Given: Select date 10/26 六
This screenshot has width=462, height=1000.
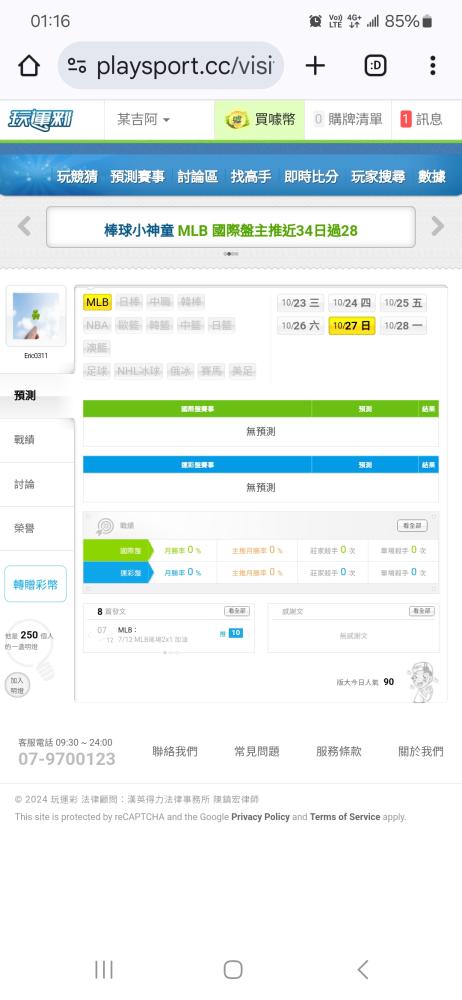Looking at the screenshot, I should tap(301, 326).
